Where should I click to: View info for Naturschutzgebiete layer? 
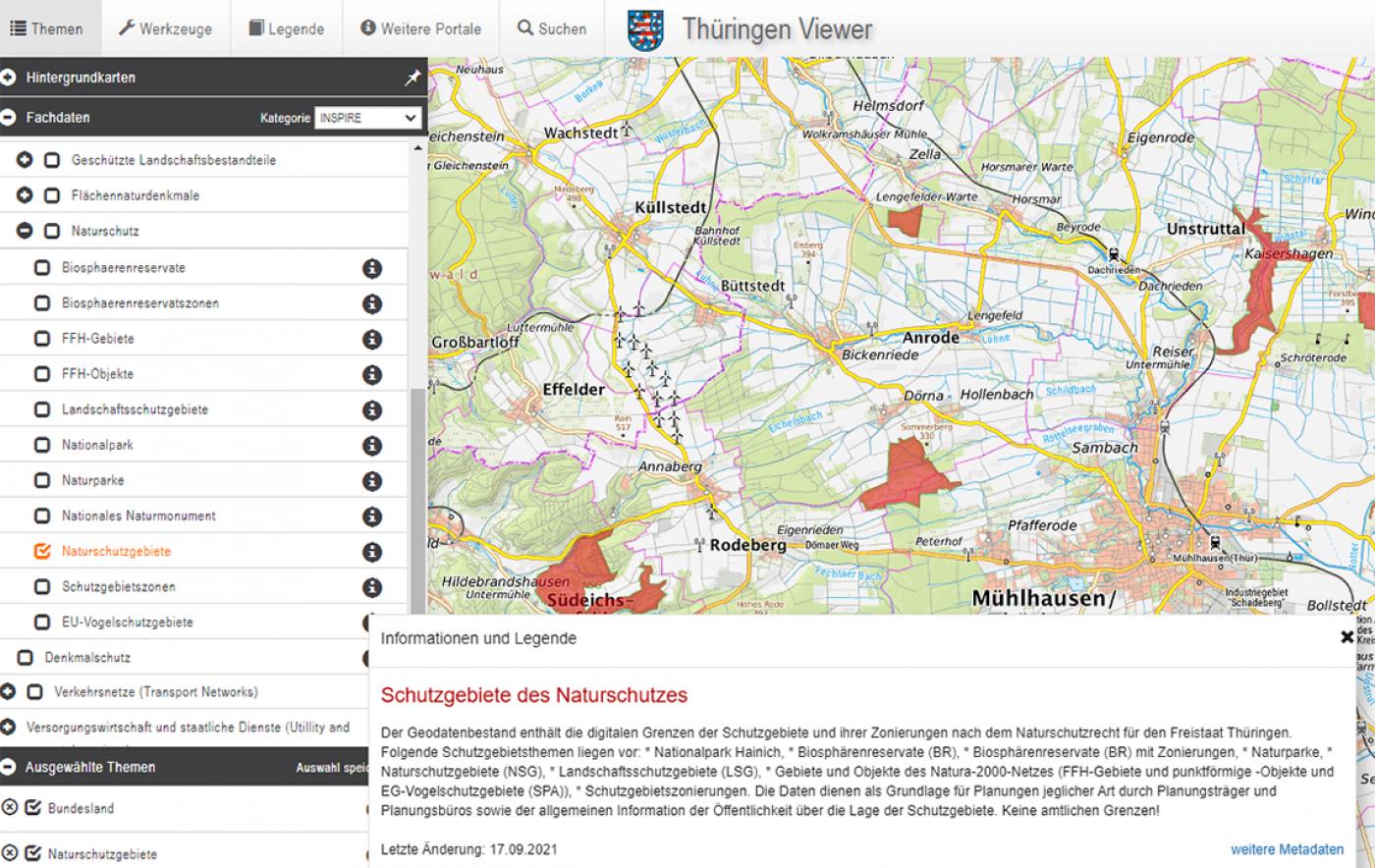pyautogui.click(x=372, y=553)
